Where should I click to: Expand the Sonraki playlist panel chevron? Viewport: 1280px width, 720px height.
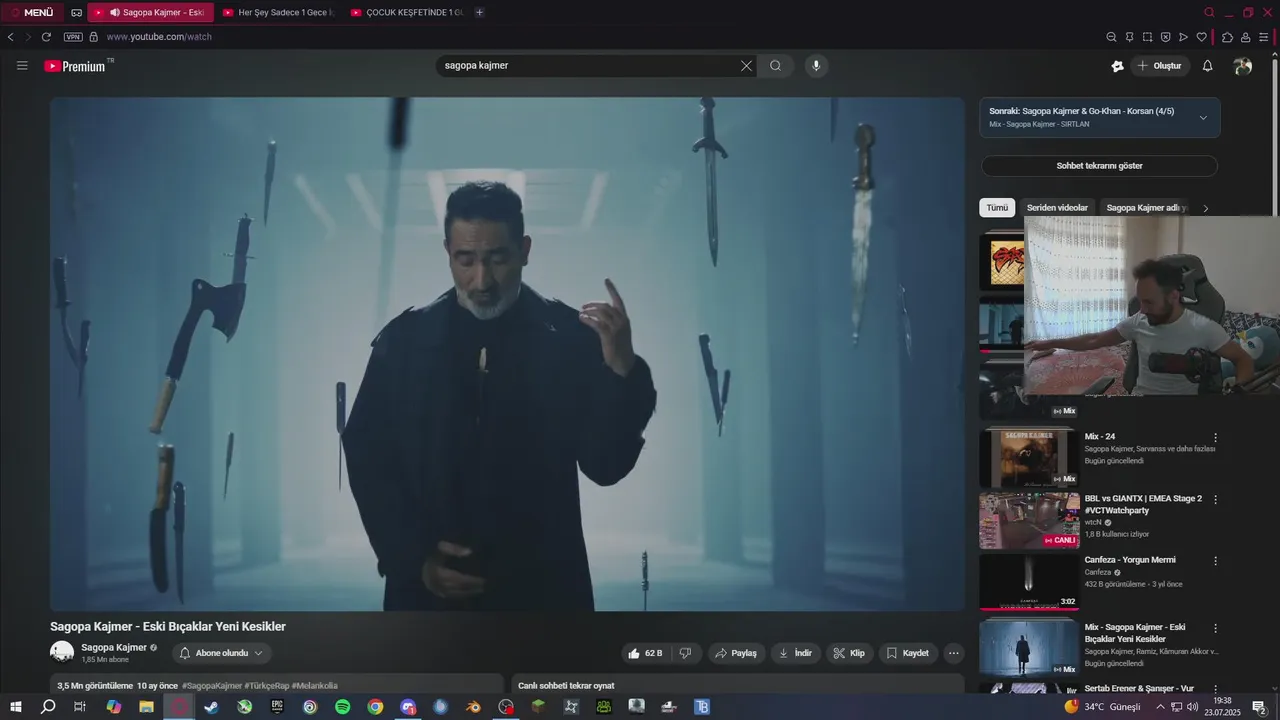[1203, 118]
